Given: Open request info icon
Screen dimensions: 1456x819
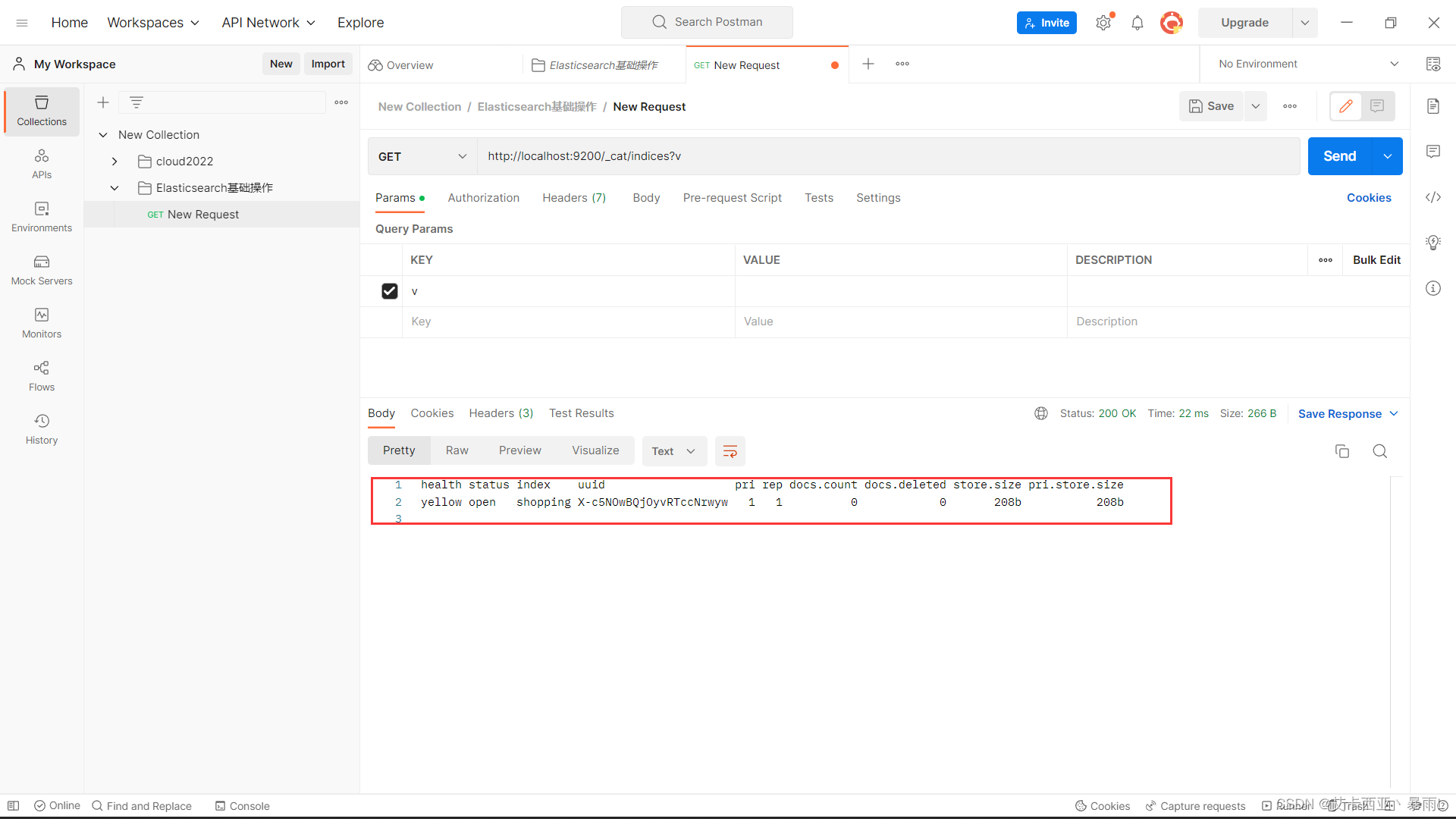Looking at the screenshot, I should coord(1433,288).
